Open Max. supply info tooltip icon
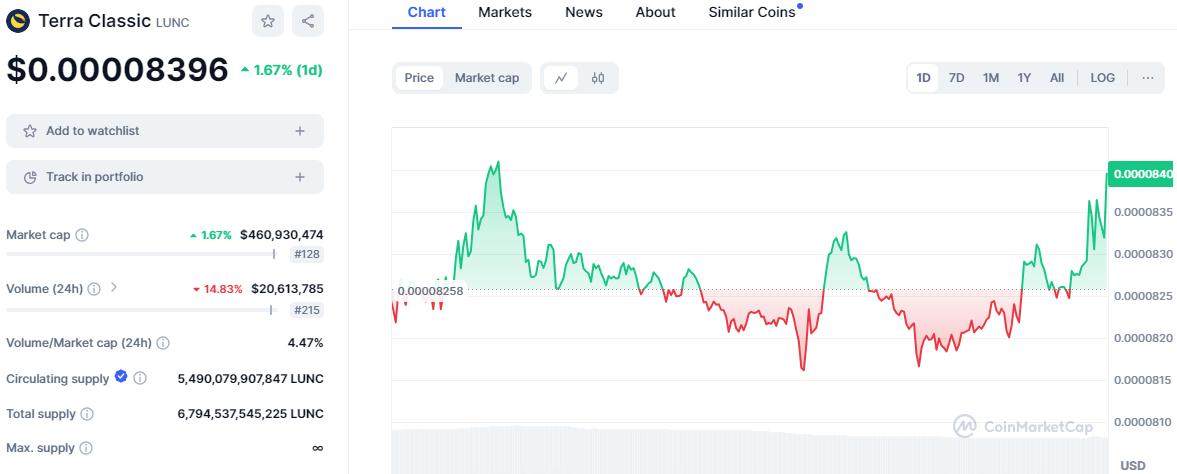 86,448
